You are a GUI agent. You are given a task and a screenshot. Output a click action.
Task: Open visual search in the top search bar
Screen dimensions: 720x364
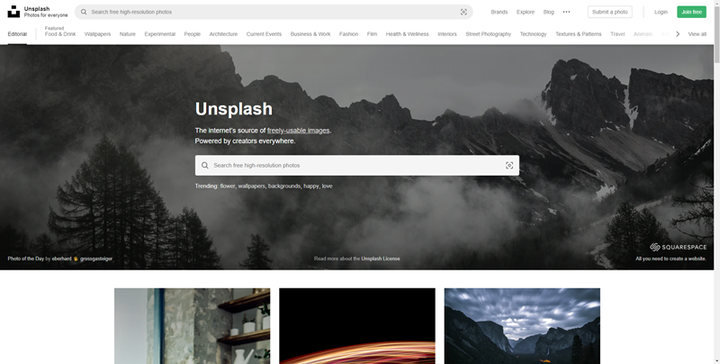464,12
